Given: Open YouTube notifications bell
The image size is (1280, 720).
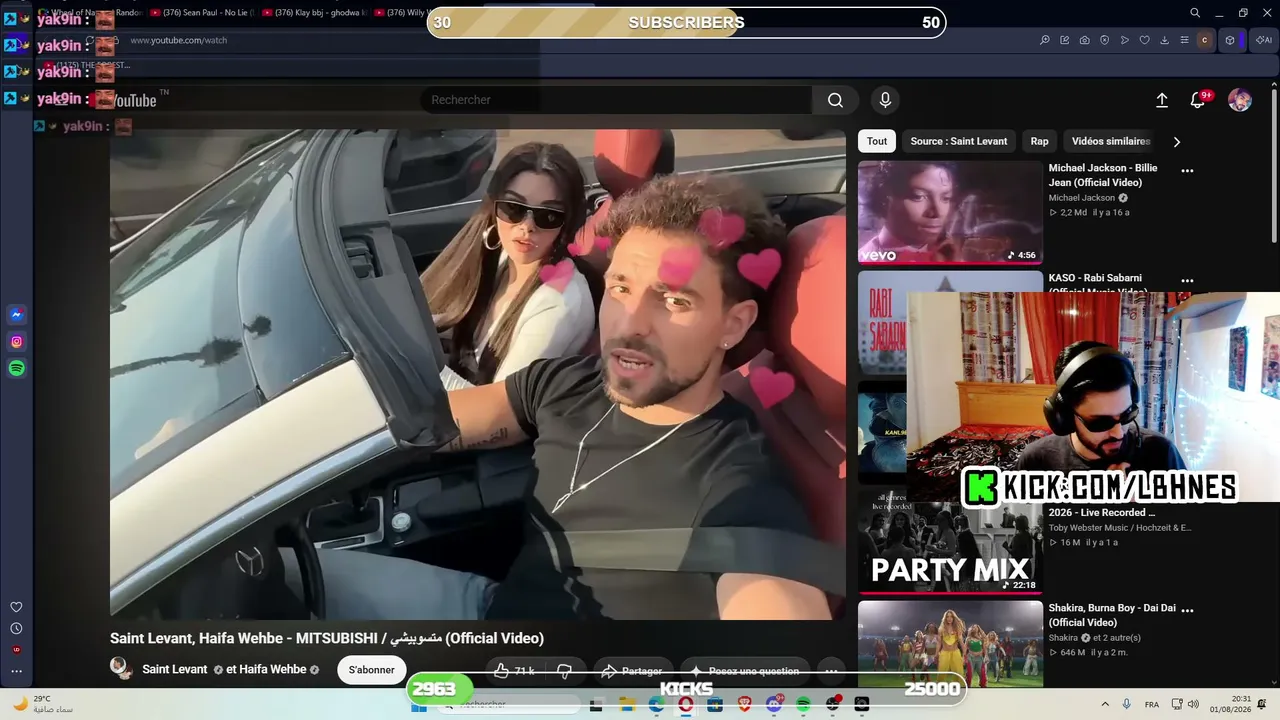Looking at the screenshot, I should click(1198, 100).
